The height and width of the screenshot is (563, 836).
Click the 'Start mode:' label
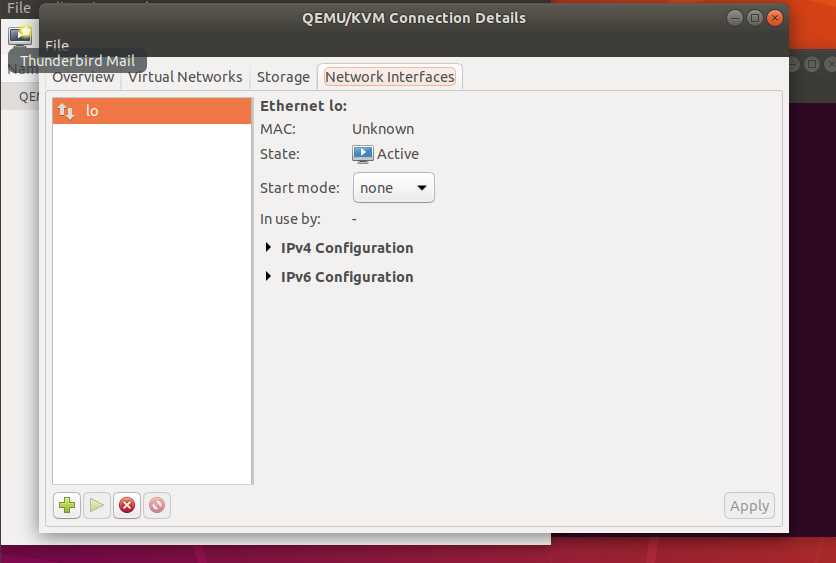pyautogui.click(x=300, y=188)
